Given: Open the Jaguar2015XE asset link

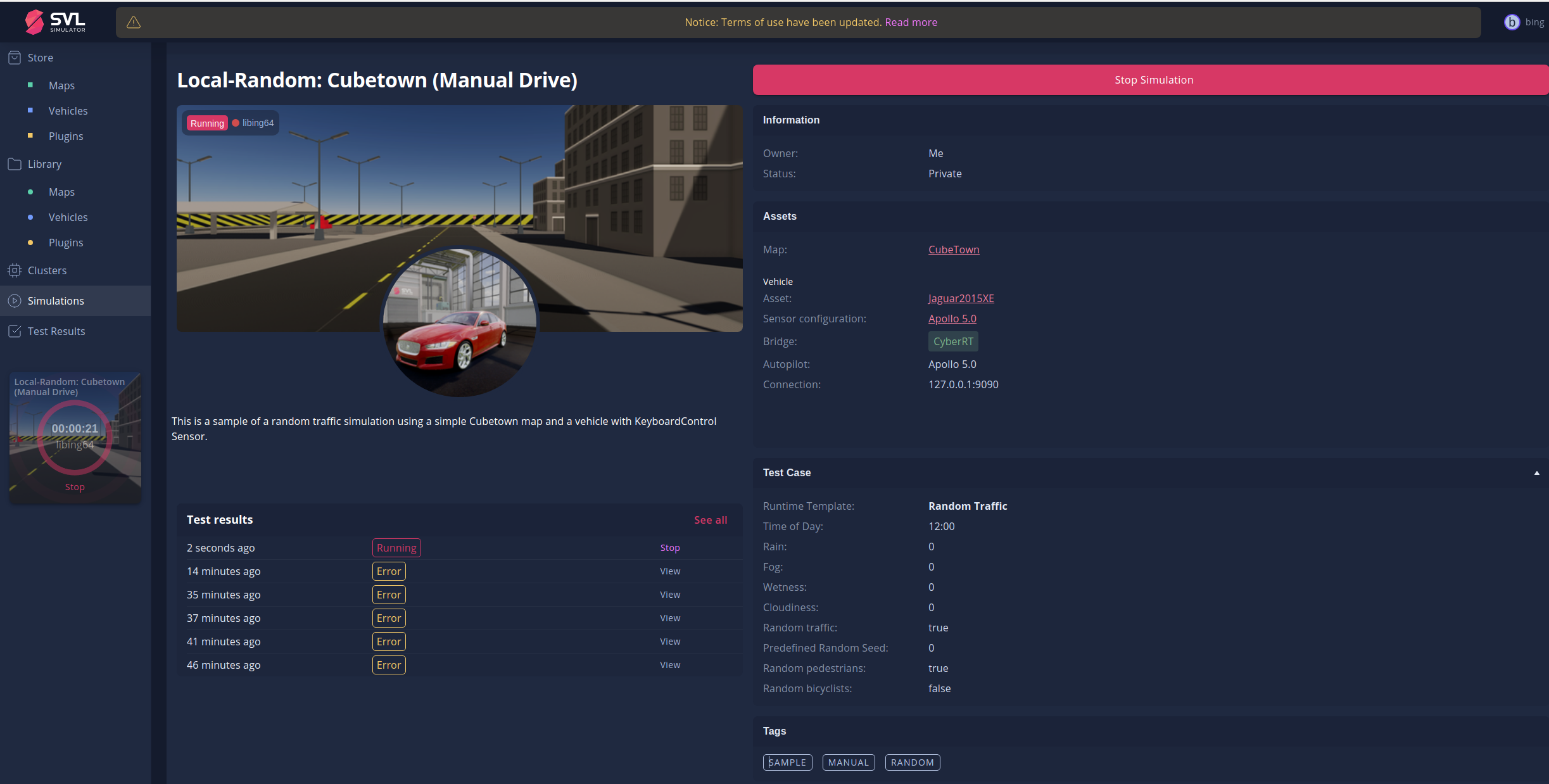Looking at the screenshot, I should [961, 298].
